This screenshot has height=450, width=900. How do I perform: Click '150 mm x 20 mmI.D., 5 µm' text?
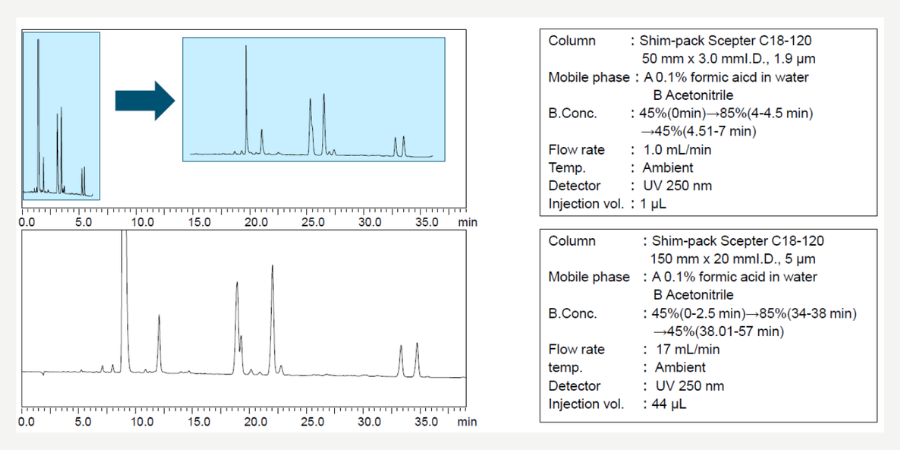tap(732, 259)
